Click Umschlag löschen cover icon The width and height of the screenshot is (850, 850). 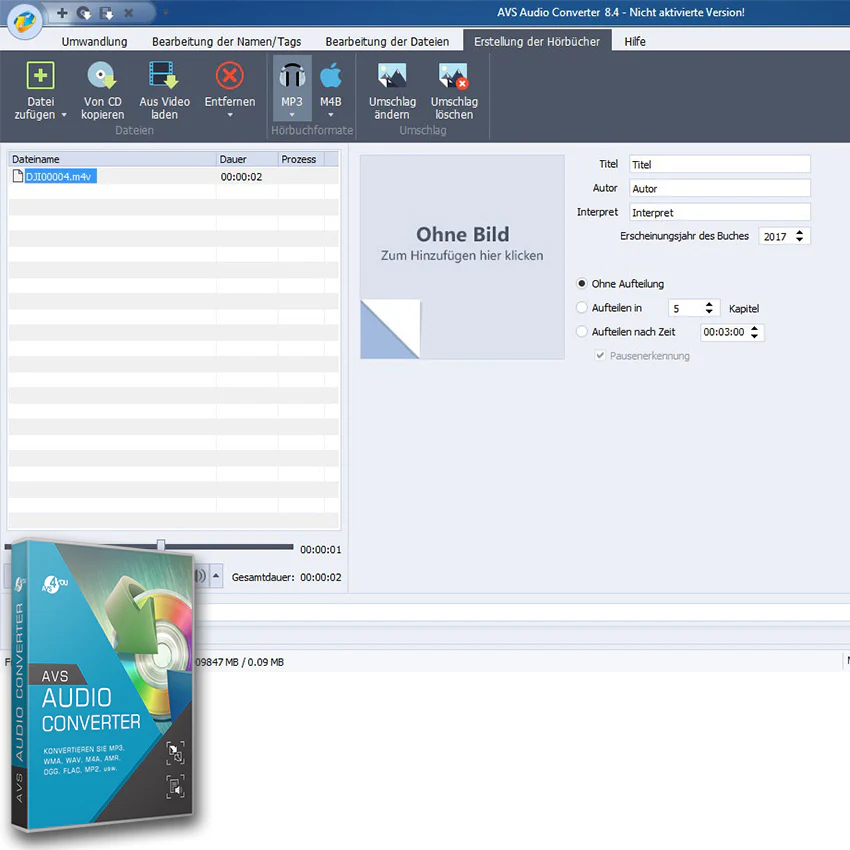point(454,75)
